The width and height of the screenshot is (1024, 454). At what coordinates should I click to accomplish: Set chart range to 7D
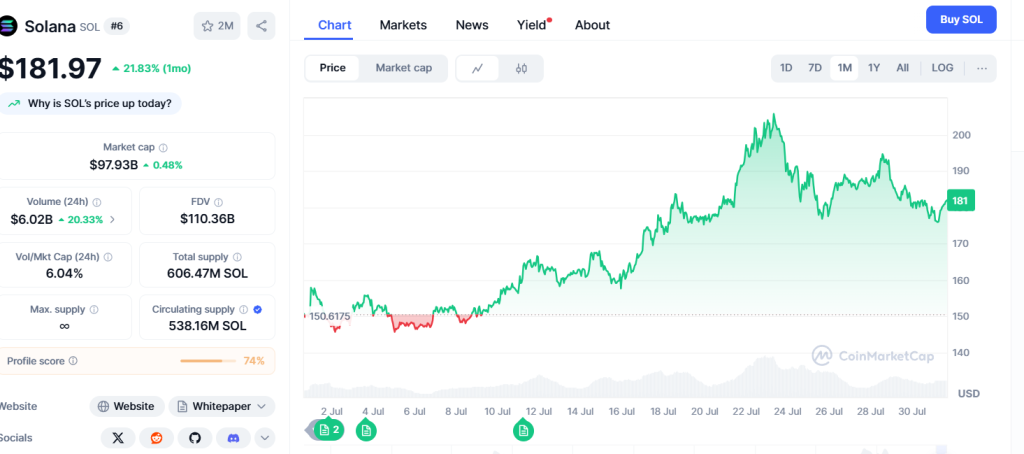point(815,68)
